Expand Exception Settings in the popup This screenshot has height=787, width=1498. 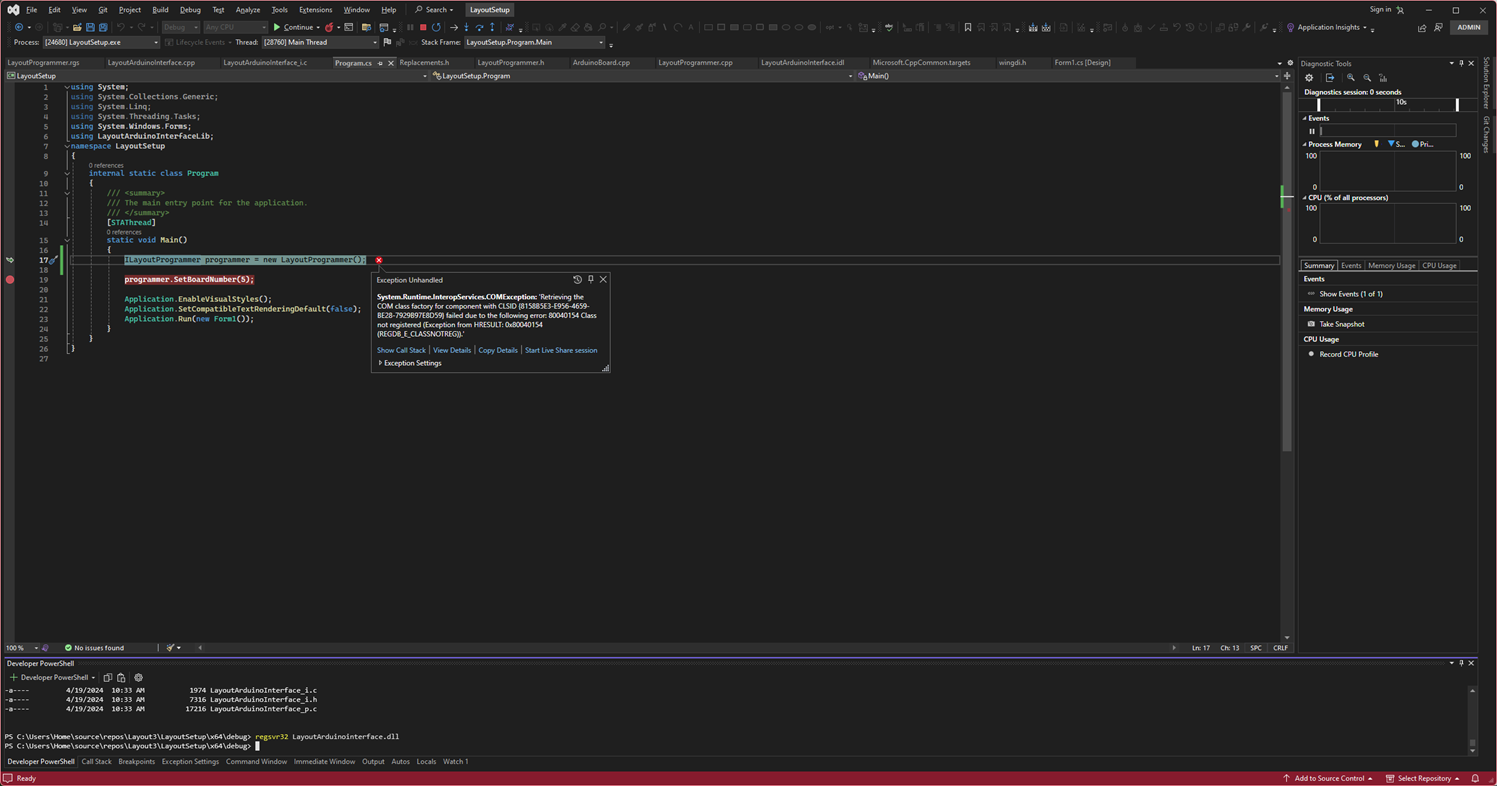412,363
